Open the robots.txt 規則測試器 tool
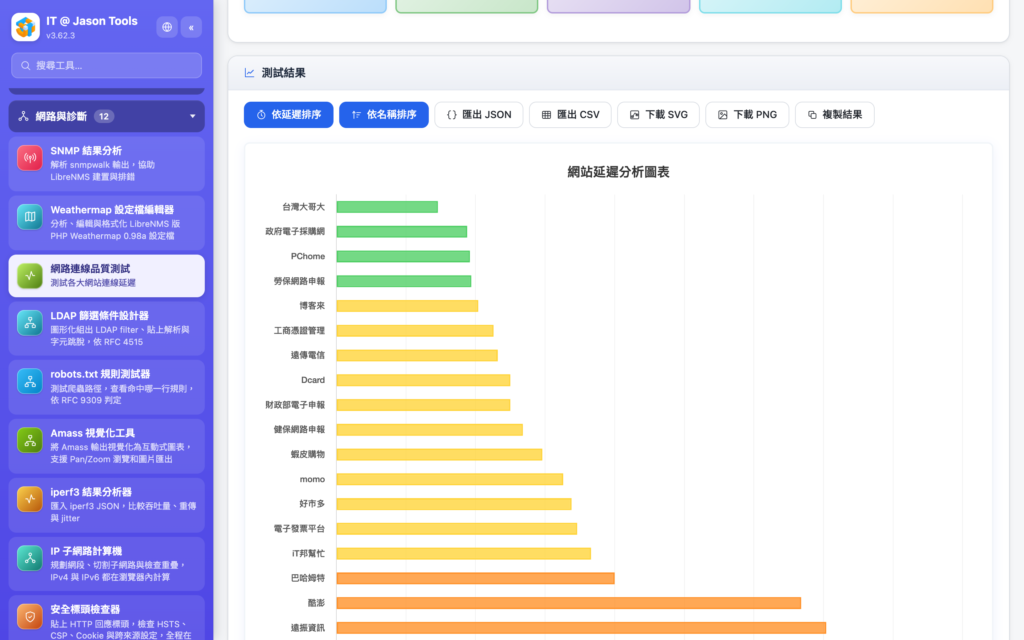The image size is (1024, 640). 106,387
